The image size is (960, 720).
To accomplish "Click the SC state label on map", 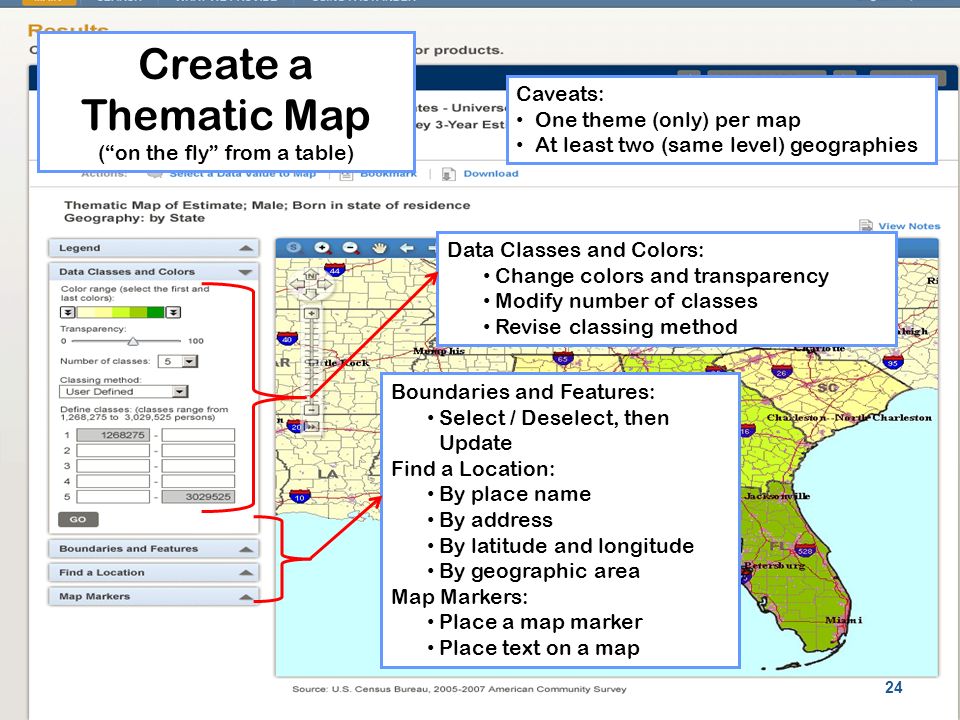I will (827, 388).
